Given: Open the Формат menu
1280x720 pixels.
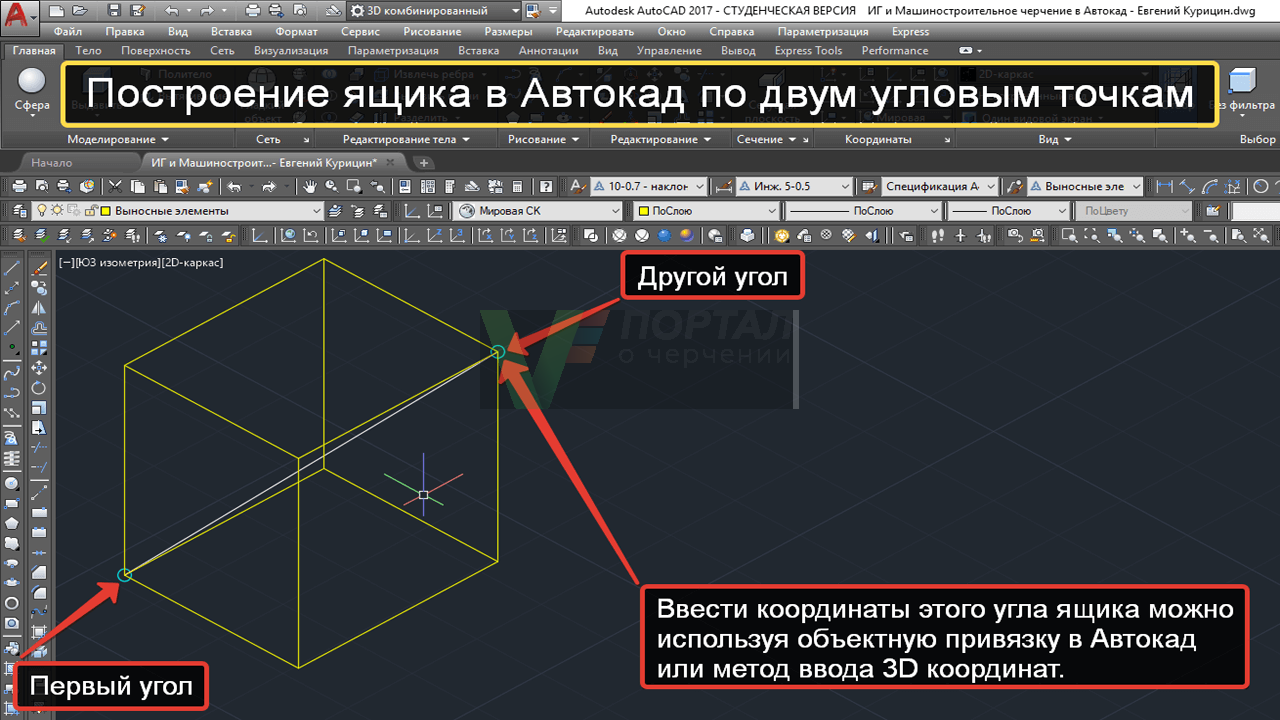Looking at the screenshot, I should [296, 31].
